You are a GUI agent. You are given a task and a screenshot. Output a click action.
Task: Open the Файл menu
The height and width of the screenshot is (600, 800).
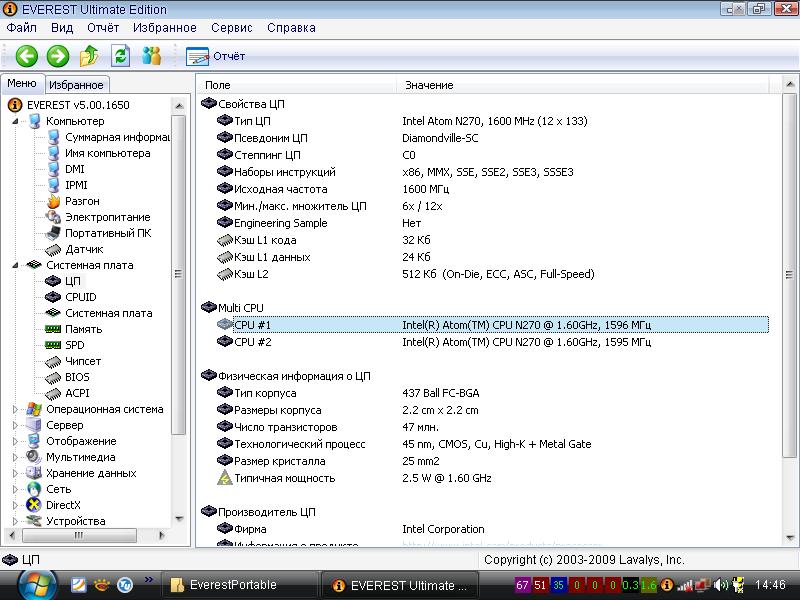(21, 28)
